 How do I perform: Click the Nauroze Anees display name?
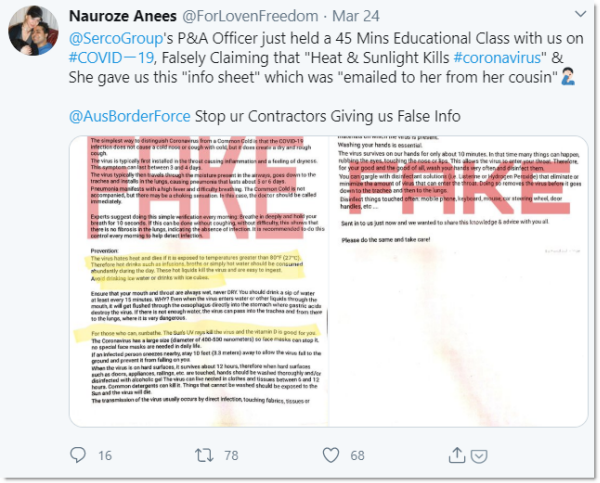123,16
